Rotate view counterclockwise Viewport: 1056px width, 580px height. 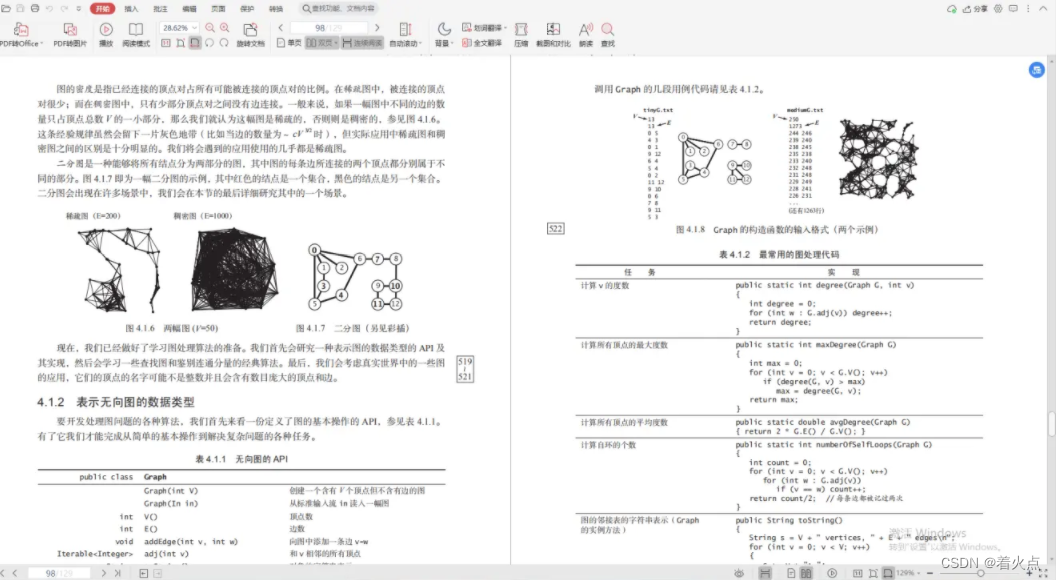coord(209,43)
